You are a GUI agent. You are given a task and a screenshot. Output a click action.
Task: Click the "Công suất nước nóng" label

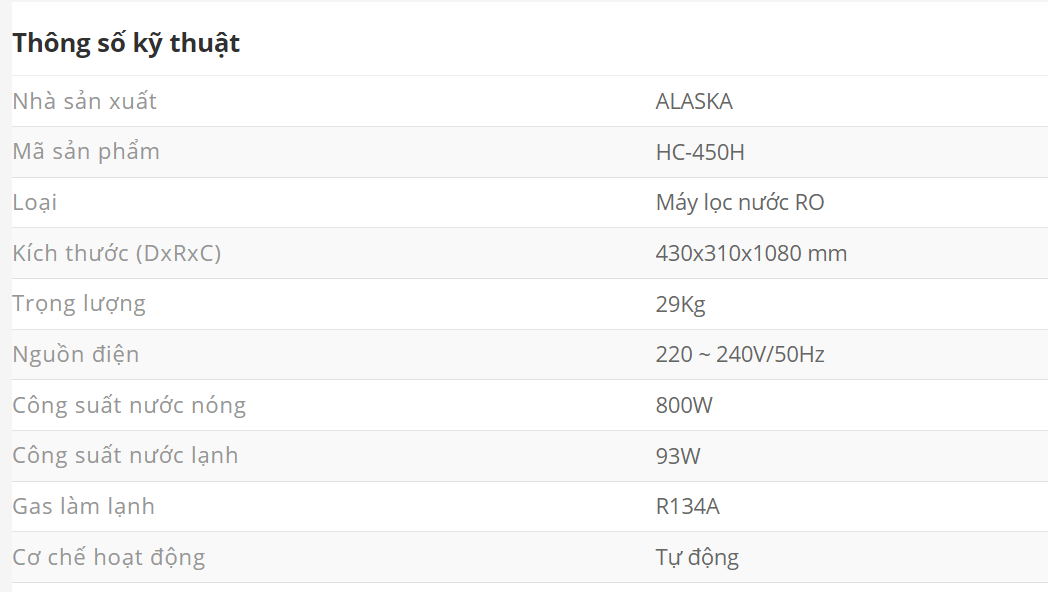(129, 405)
